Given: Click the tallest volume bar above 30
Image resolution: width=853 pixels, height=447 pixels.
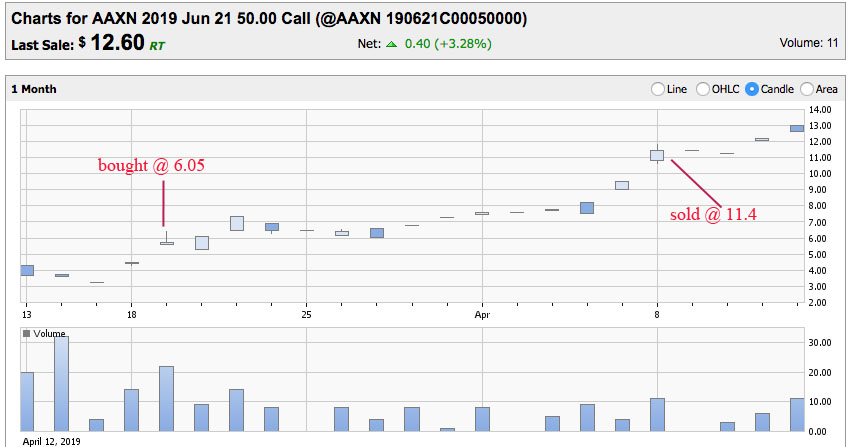Looking at the screenshot, I should [61, 384].
